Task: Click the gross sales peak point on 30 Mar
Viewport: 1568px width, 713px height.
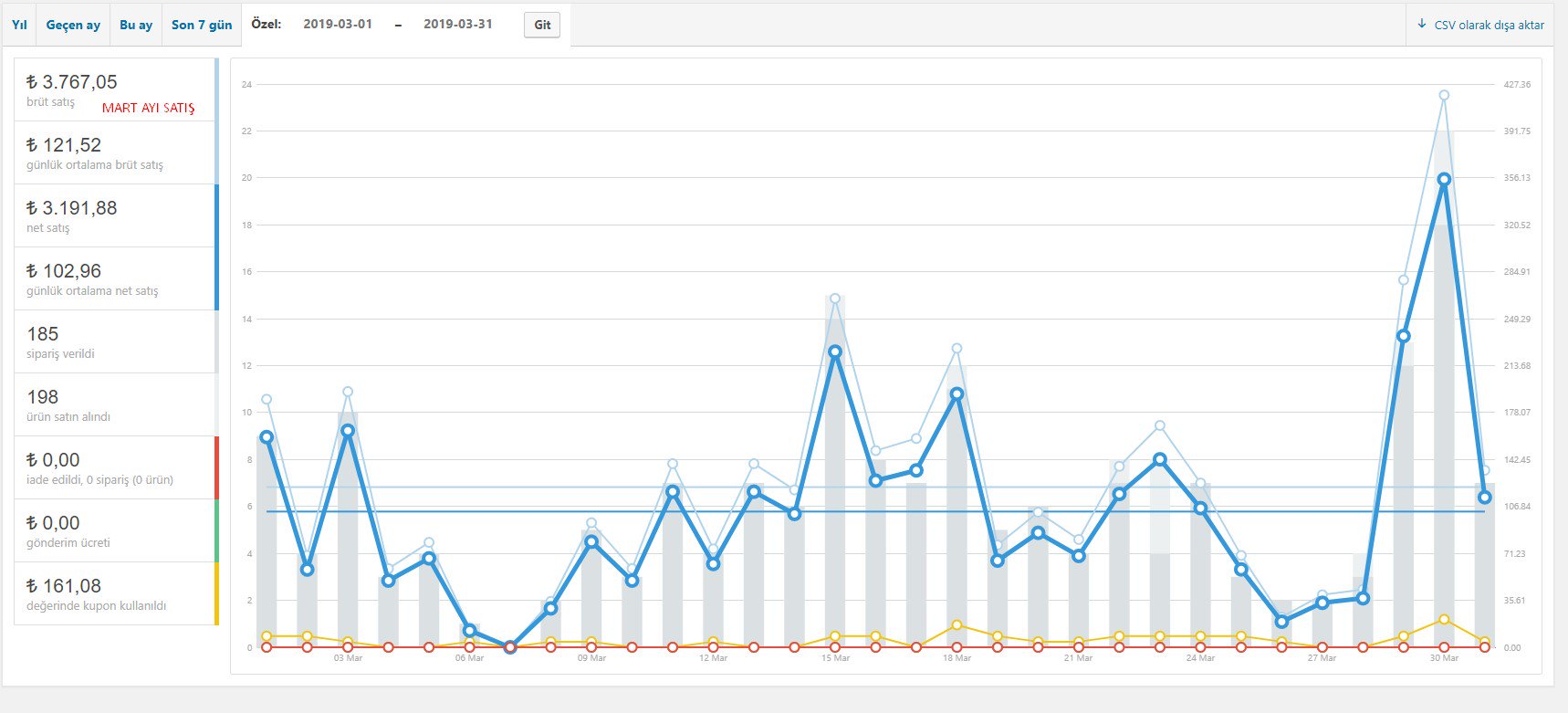Action: [x=1444, y=95]
